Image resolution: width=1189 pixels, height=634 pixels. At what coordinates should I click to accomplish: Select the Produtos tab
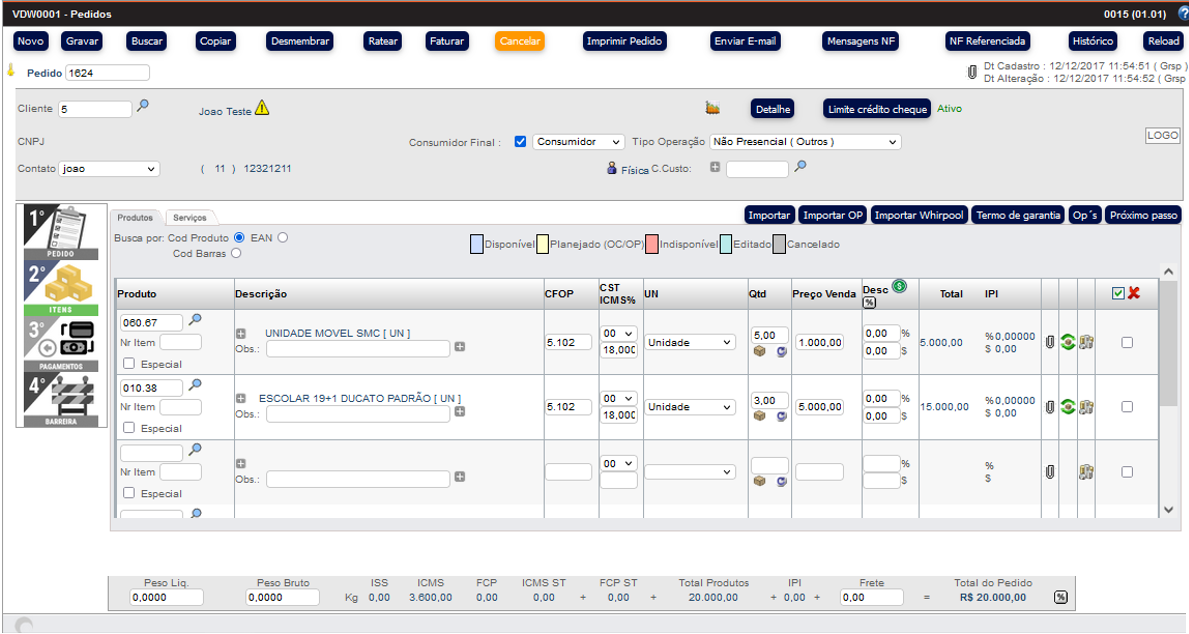(135, 217)
